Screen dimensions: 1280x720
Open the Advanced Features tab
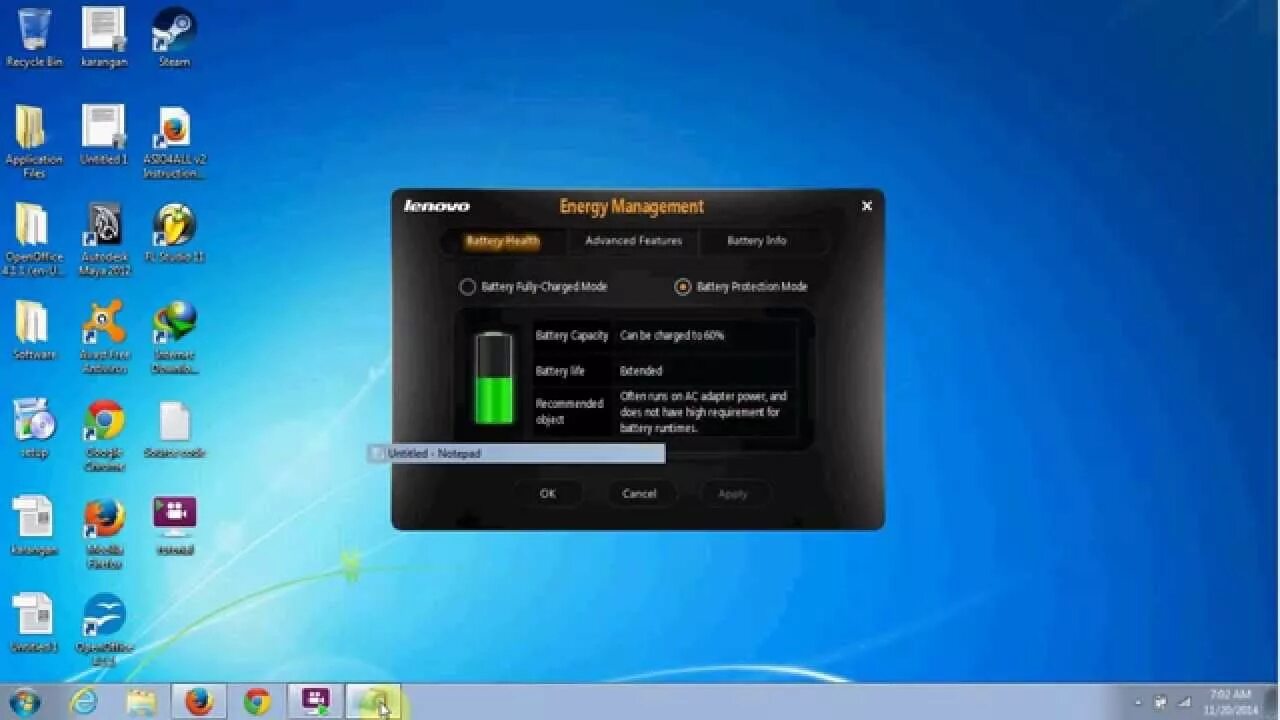coord(633,241)
